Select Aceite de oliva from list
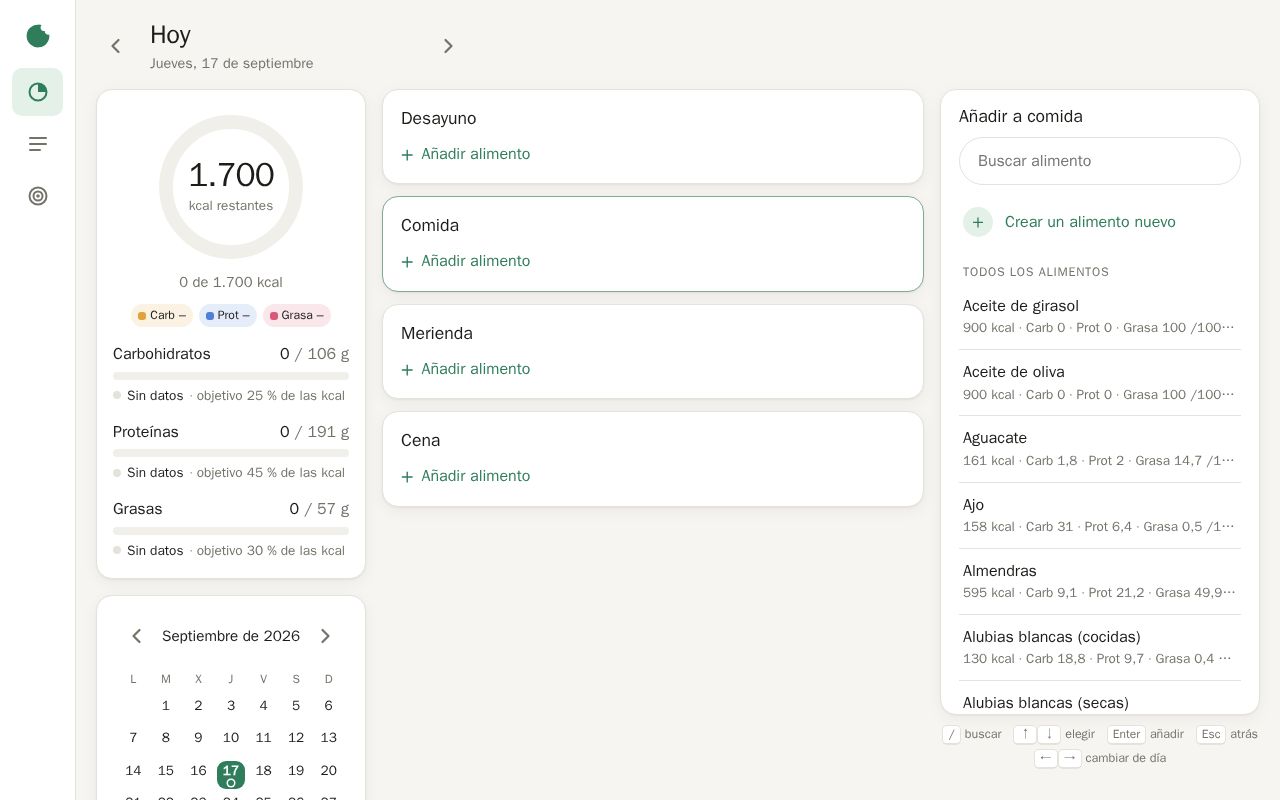 point(1100,383)
